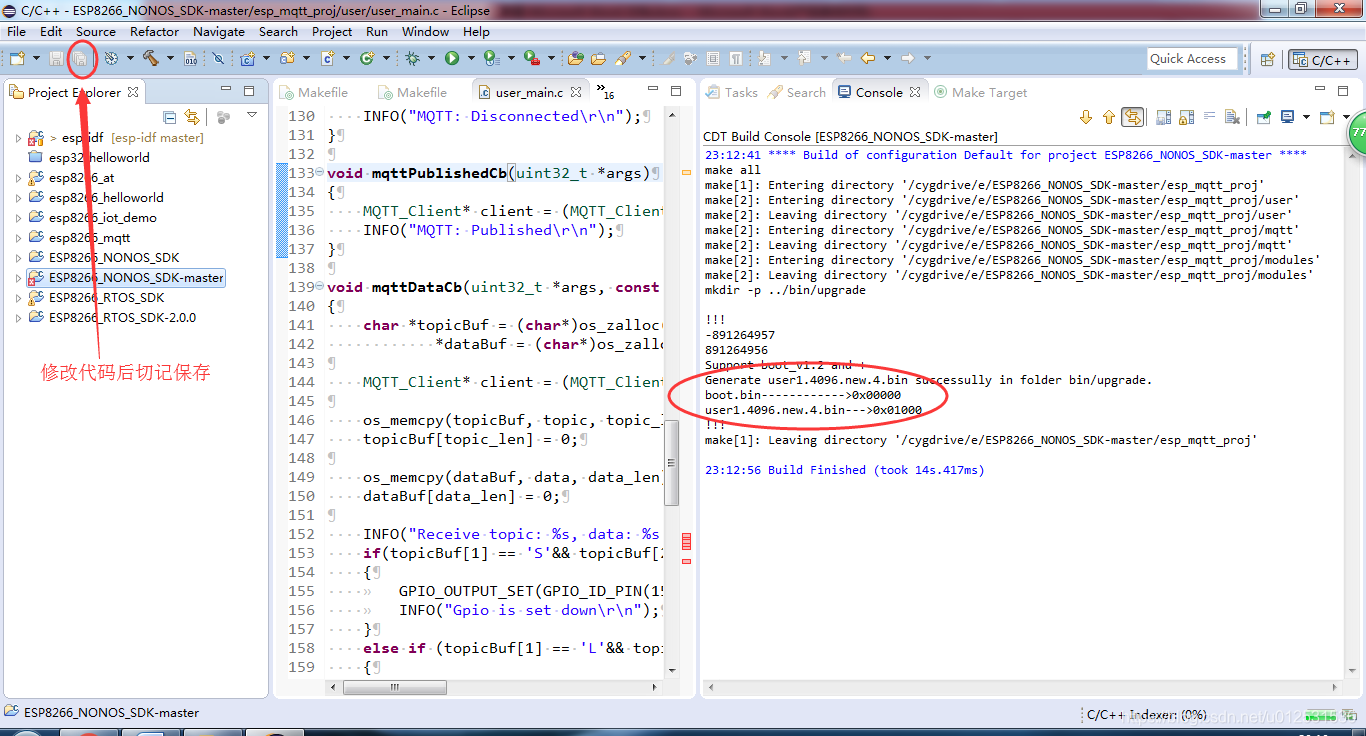
Task: Select the esp32_helloworld folder
Action: [x=99, y=158]
